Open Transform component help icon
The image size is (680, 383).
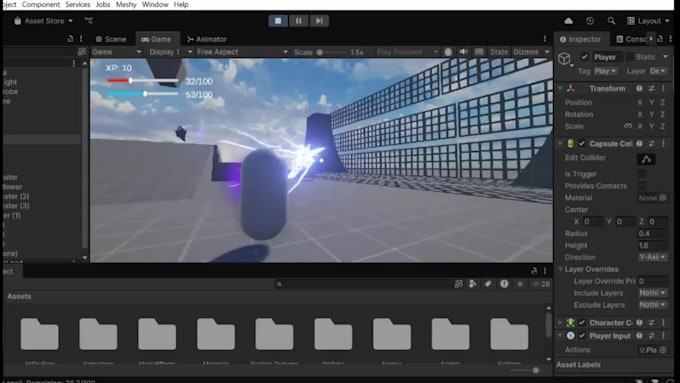639,88
